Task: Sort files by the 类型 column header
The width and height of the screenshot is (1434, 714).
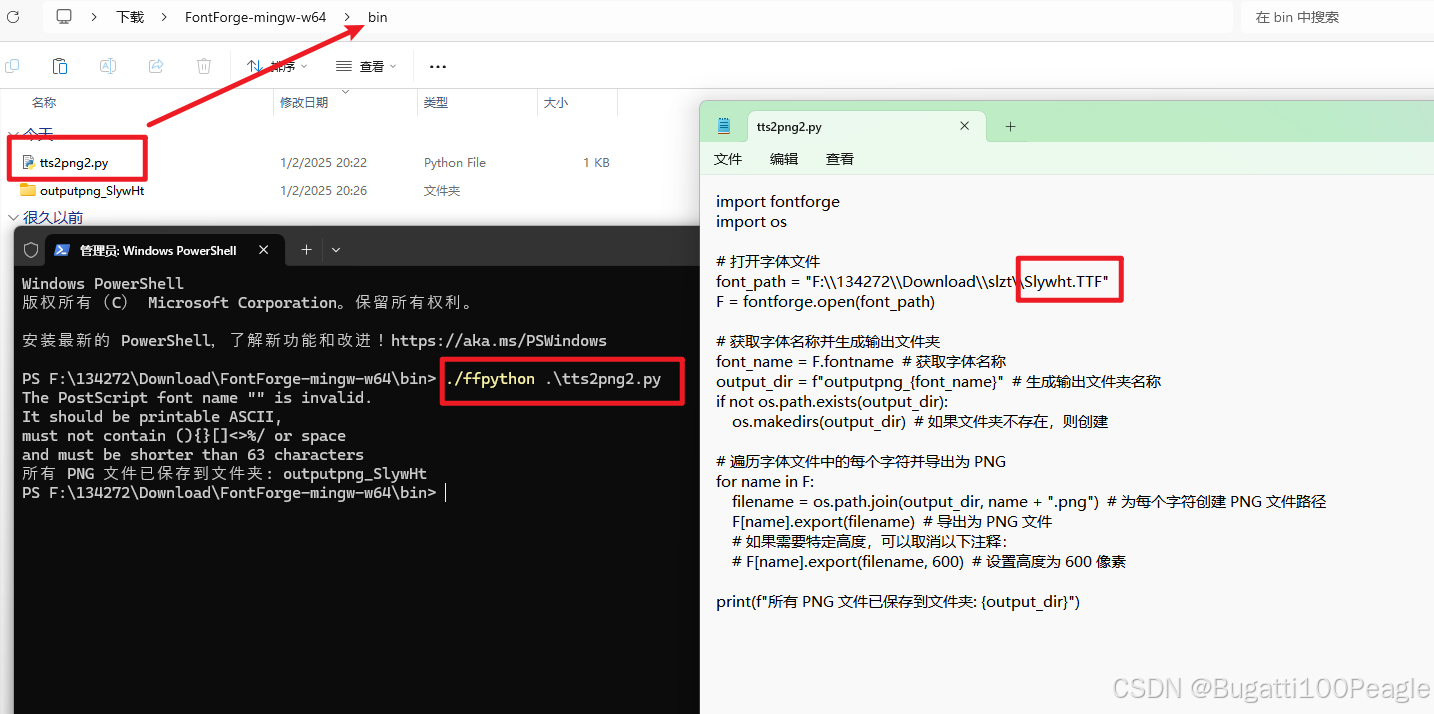Action: click(436, 102)
